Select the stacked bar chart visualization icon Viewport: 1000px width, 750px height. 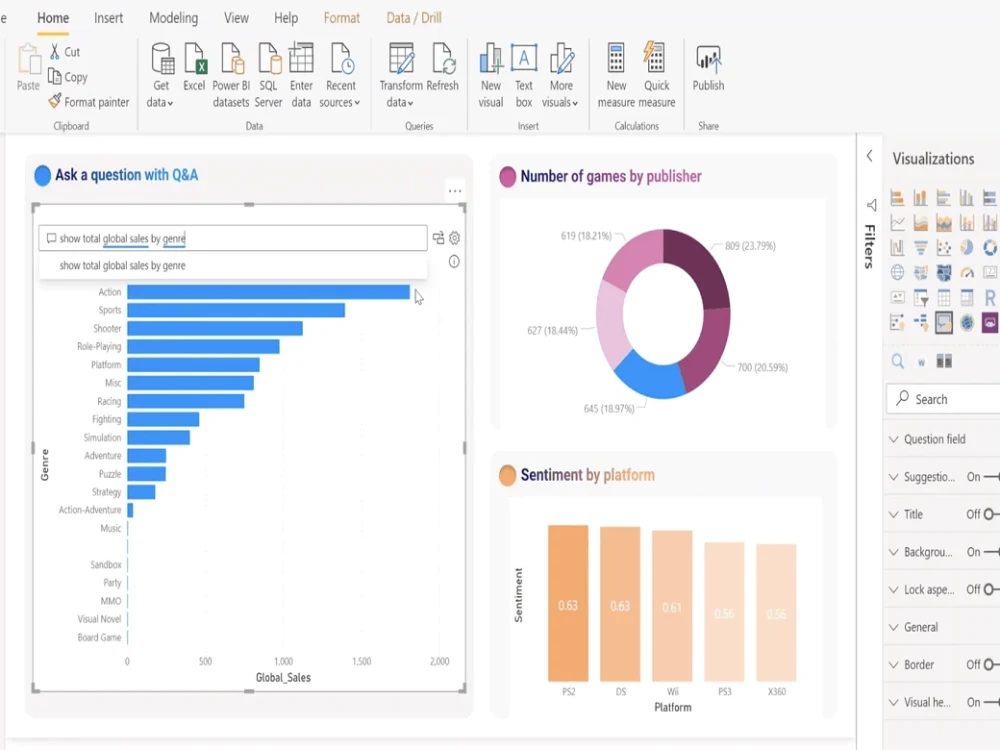[898, 198]
